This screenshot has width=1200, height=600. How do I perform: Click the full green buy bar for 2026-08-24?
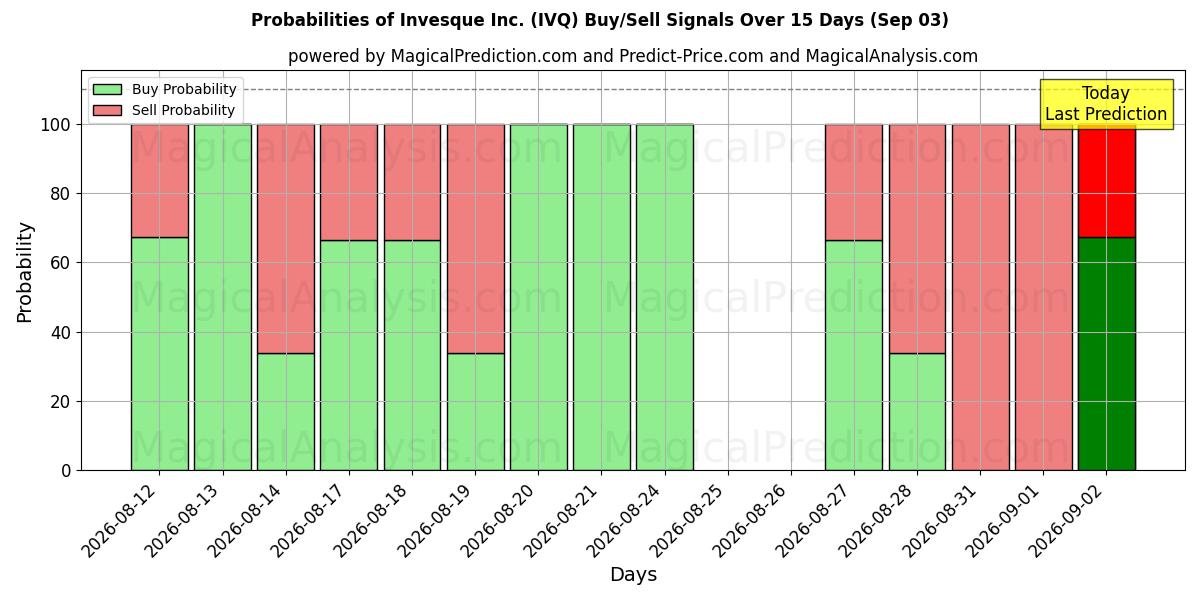(x=665, y=297)
